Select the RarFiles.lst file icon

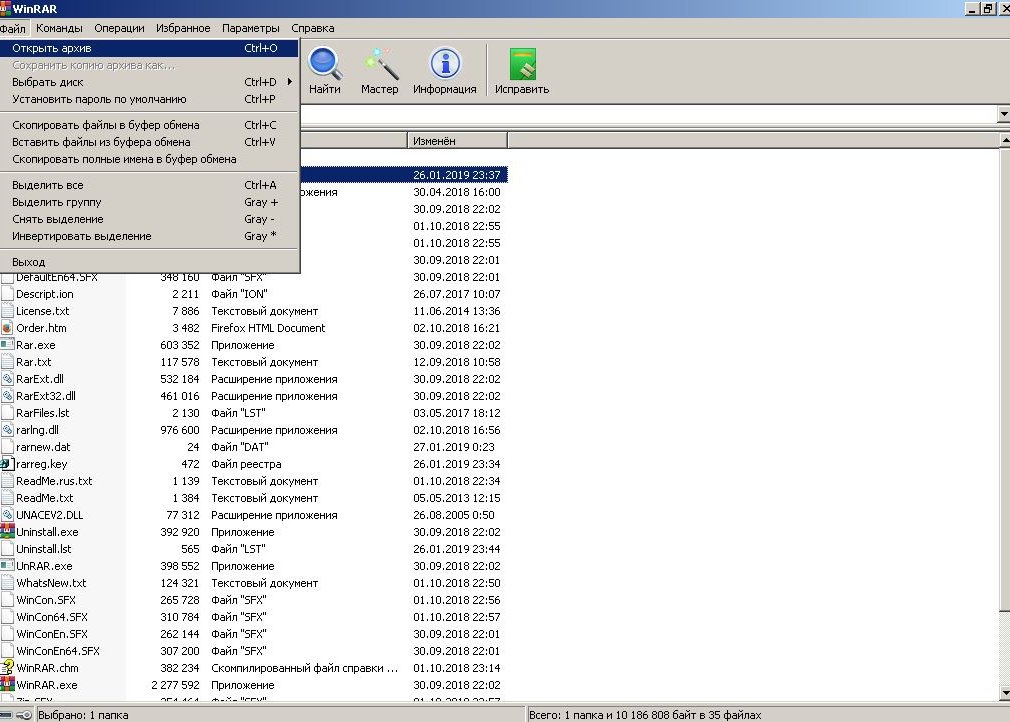coord(7,413)
